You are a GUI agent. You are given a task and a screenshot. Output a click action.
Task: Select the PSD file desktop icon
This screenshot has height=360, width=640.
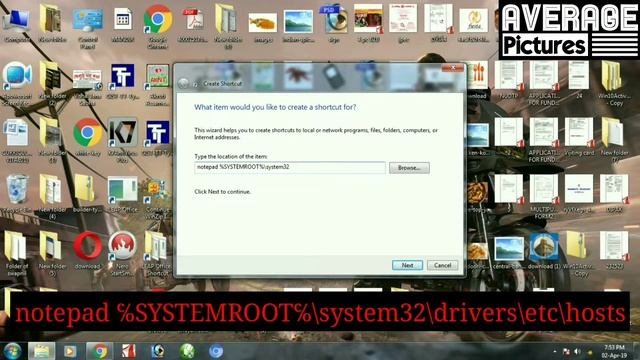coord(333,24)
